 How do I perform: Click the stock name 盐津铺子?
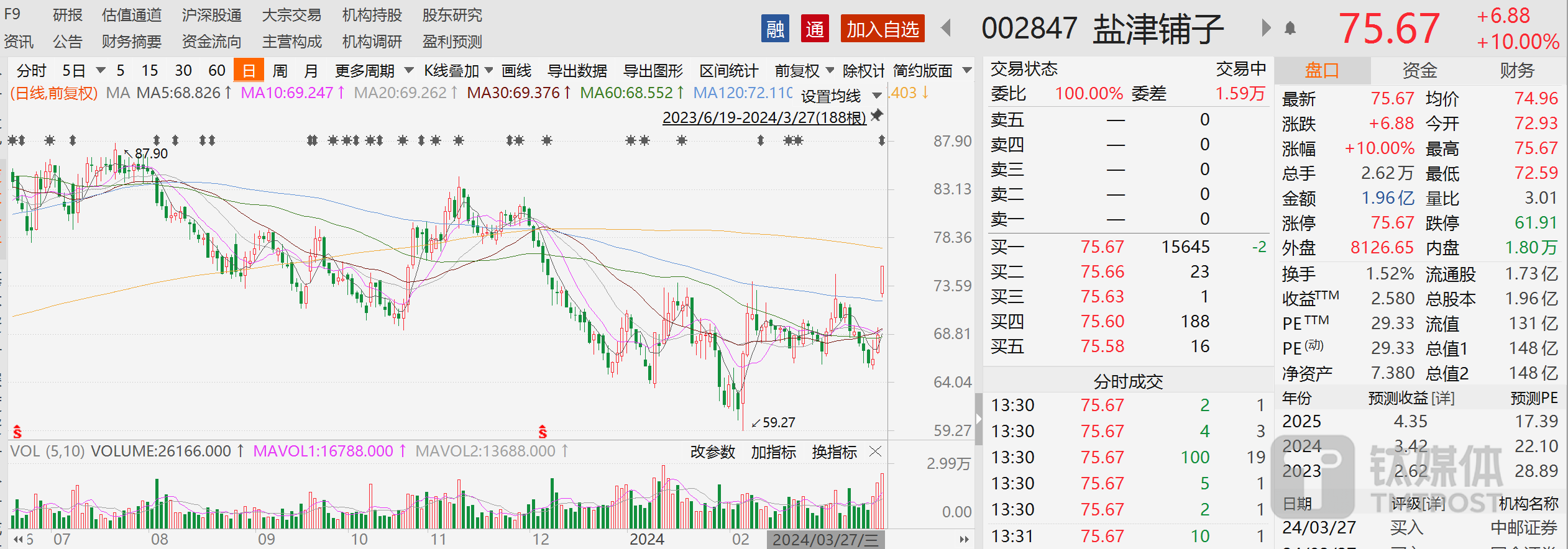click(x=1158, y=29)
